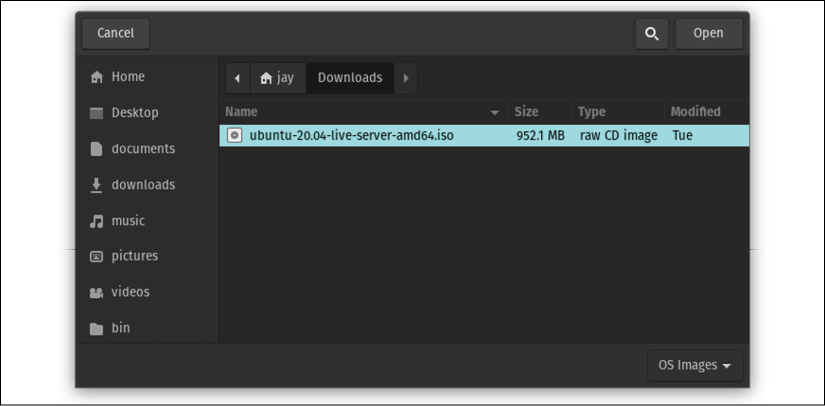Click the 952.1 MB size cell

[x=540, y=136]
